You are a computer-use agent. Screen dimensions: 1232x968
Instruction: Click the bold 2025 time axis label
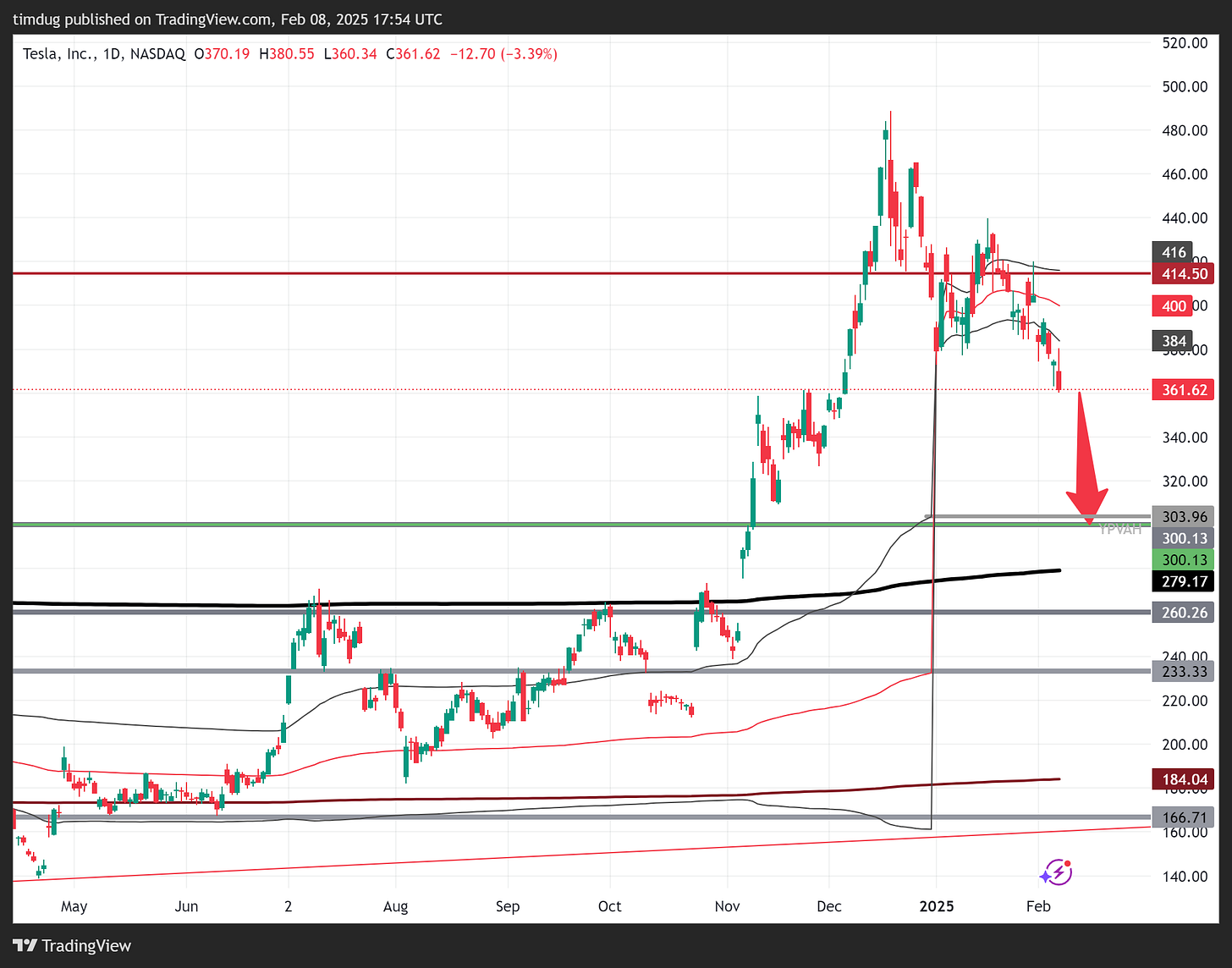[x=937, y=906]
